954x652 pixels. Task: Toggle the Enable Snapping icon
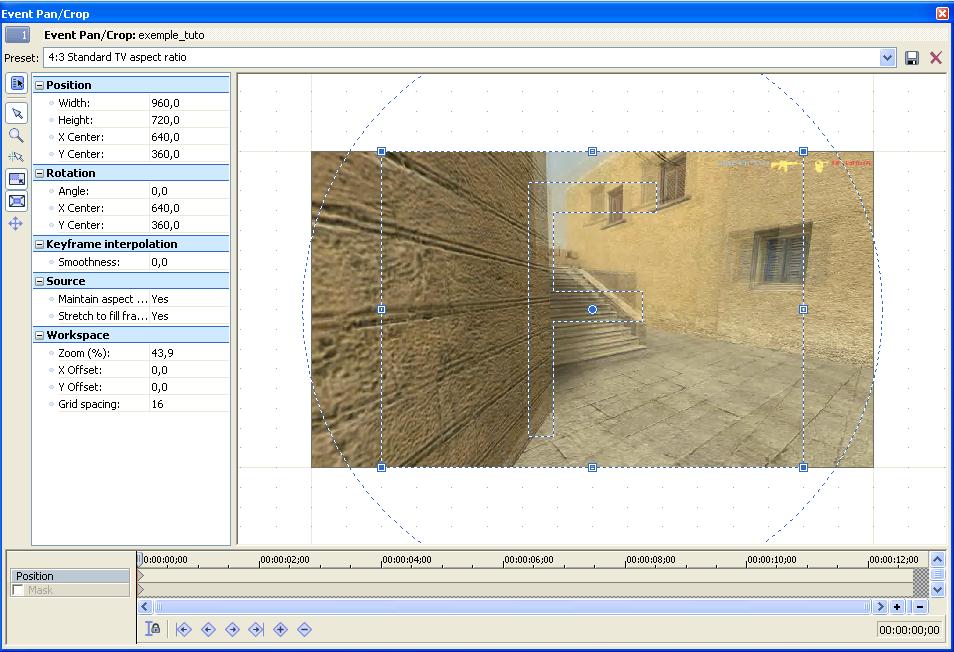pos(16,156)
